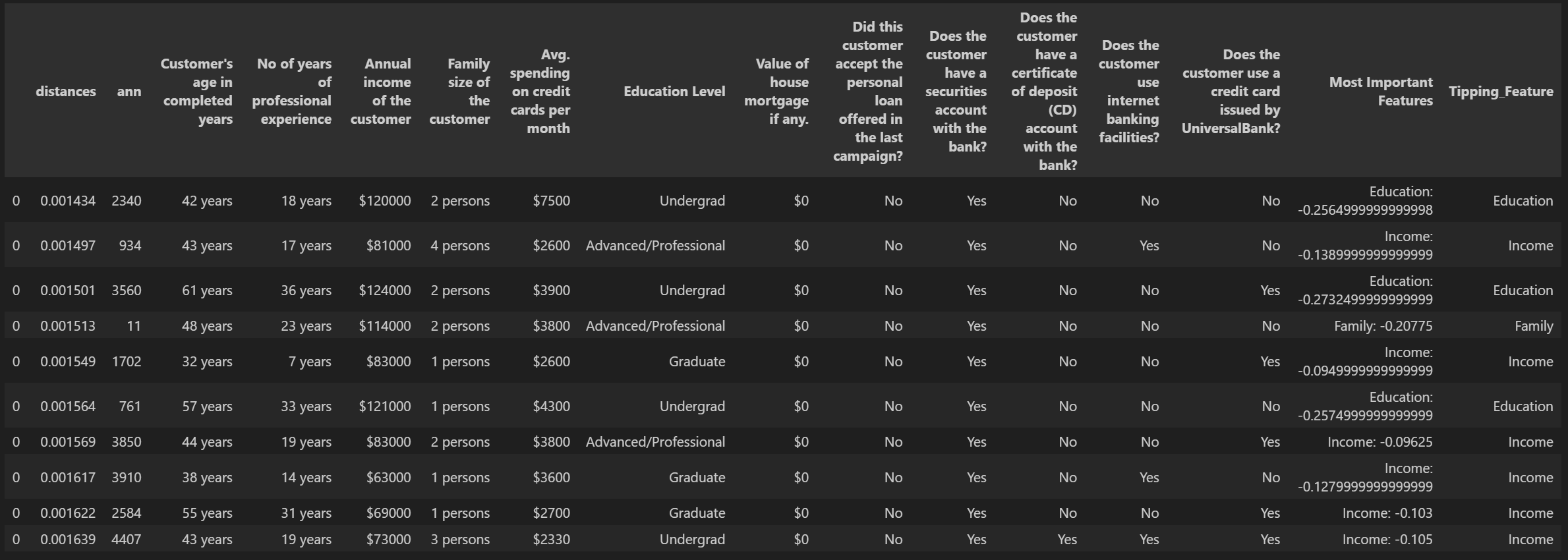
Task: Select the $120000 annual income cell
Action: click(x=385, y=201)
